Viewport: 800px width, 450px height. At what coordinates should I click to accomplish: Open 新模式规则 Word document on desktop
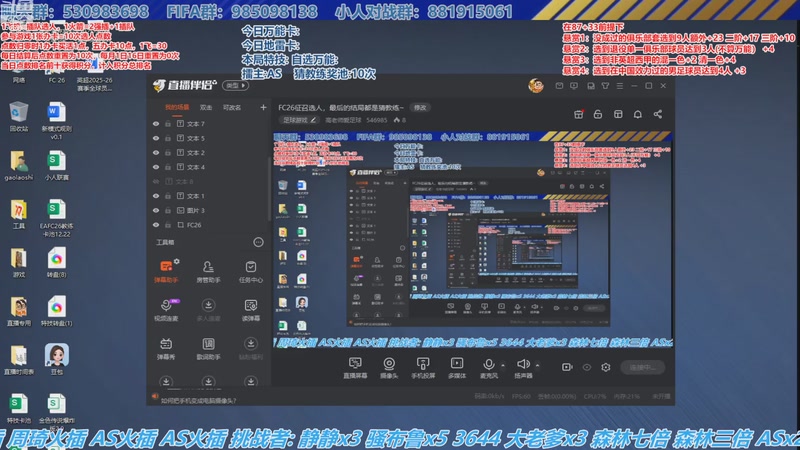pyautogui.click(x=56, y=121)
